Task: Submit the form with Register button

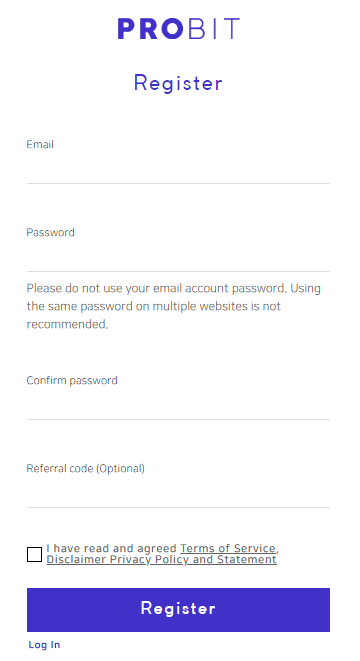Action: pyautogui.click(x=178, y=610)
